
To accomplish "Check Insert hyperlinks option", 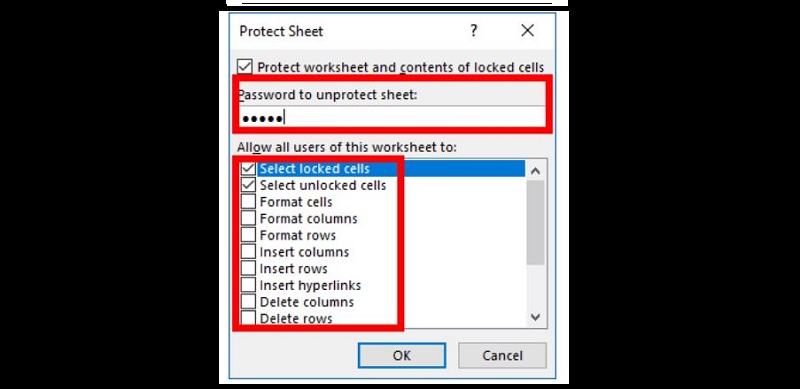I will (x=248, y=285).
